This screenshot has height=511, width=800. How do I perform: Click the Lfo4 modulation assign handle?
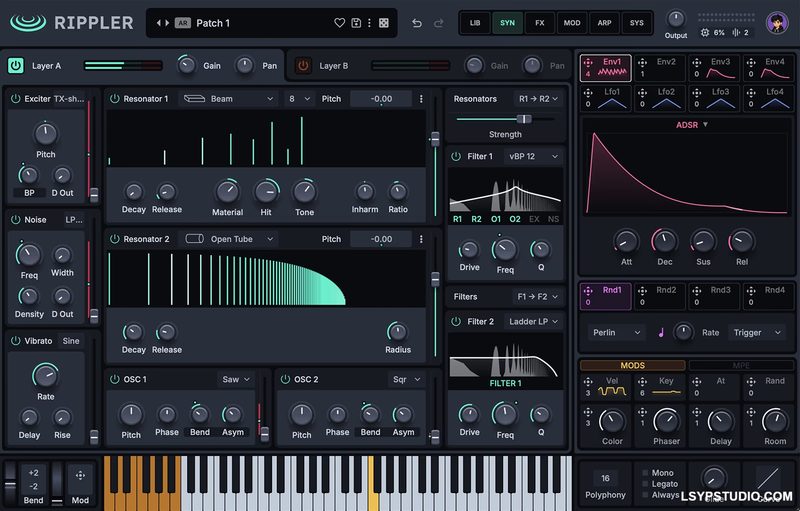(751, 92)
